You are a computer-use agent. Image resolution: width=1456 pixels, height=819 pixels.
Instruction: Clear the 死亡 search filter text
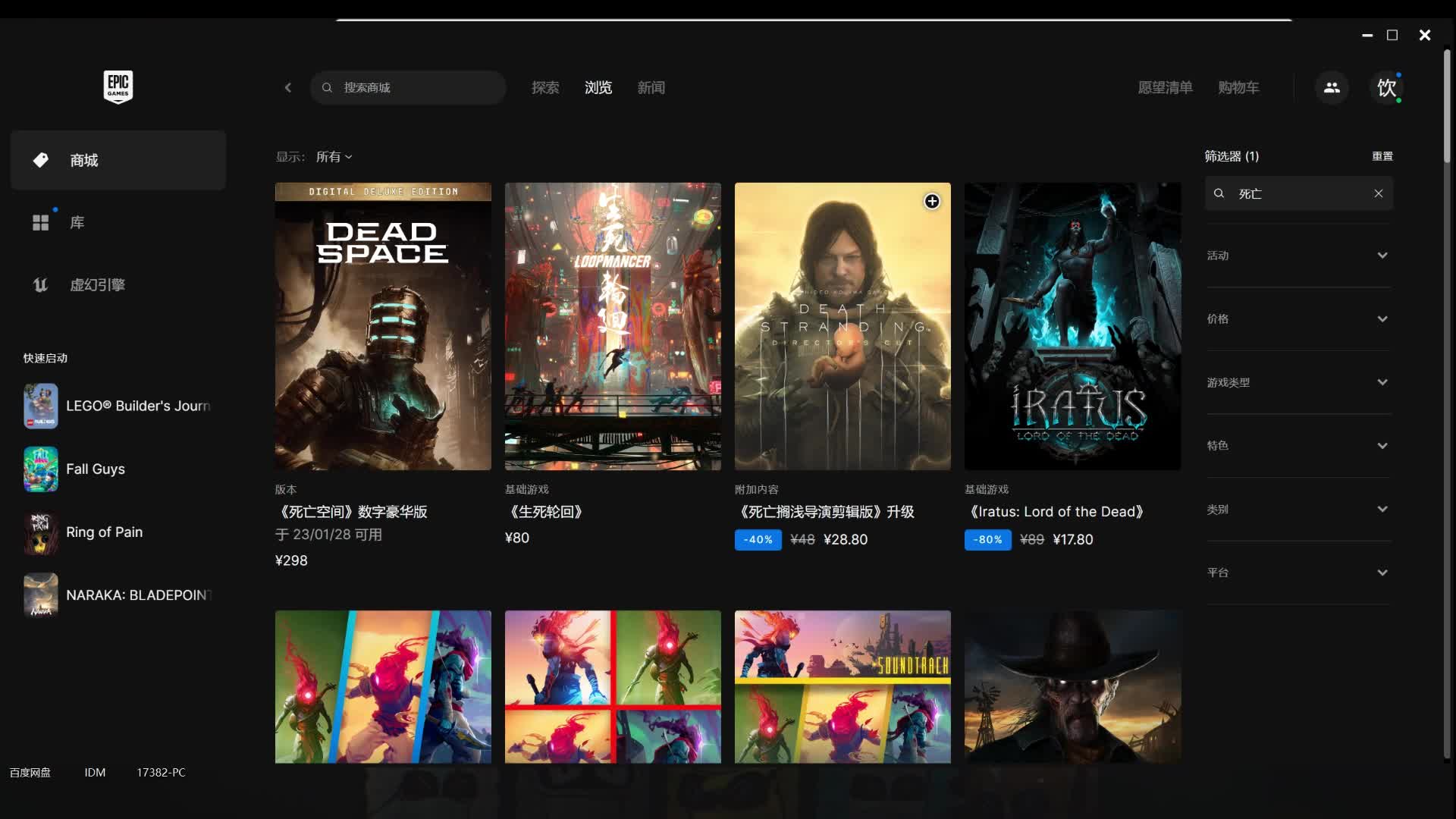click(1378, 193)
